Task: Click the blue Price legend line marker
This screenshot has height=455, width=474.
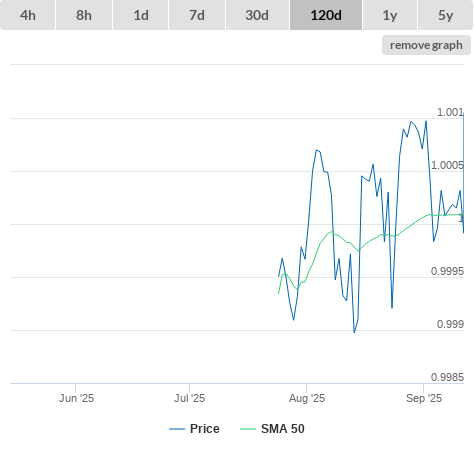Action: click(177, 429)
